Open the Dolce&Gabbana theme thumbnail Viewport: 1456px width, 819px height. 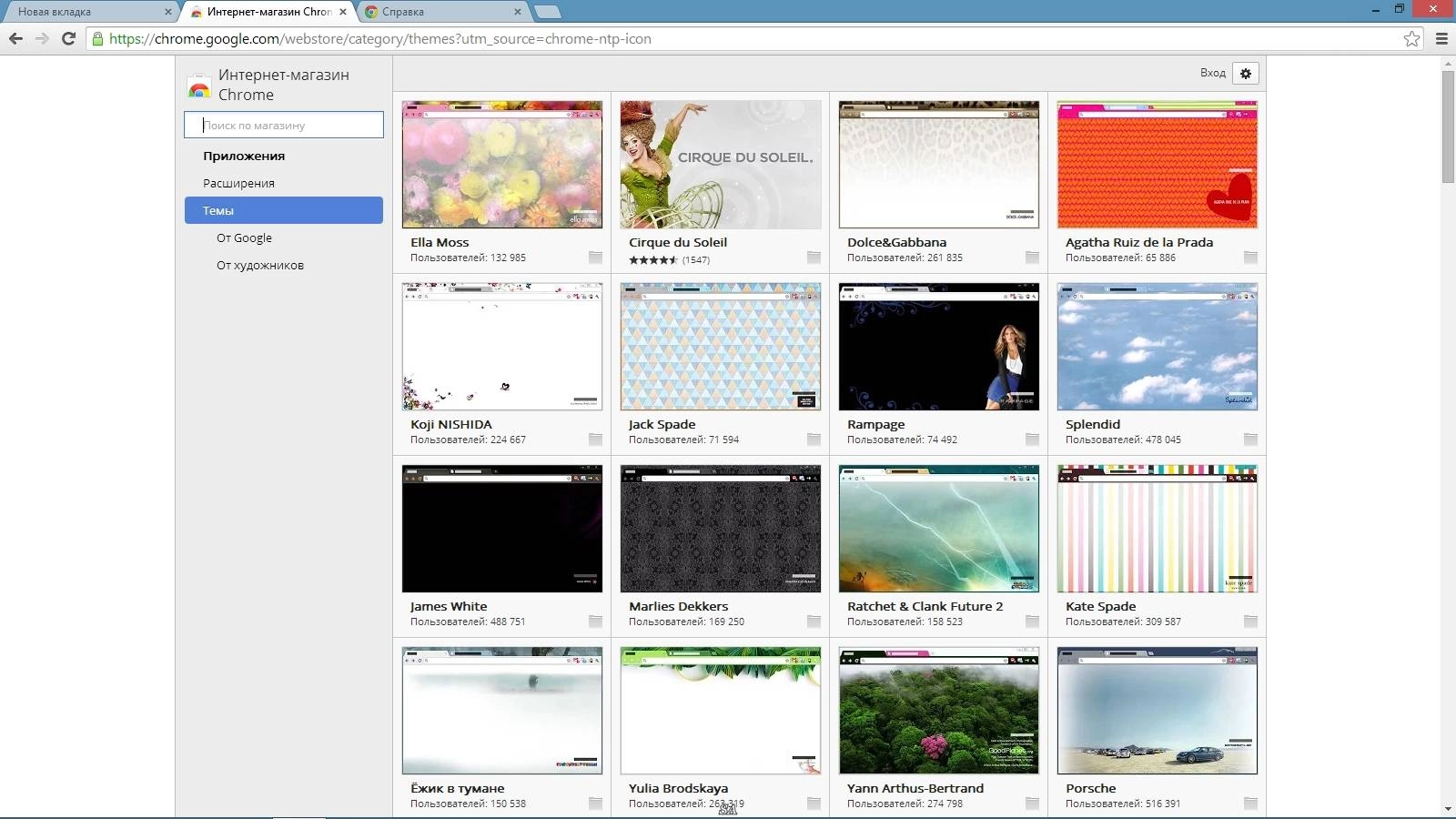click(939, 165)
